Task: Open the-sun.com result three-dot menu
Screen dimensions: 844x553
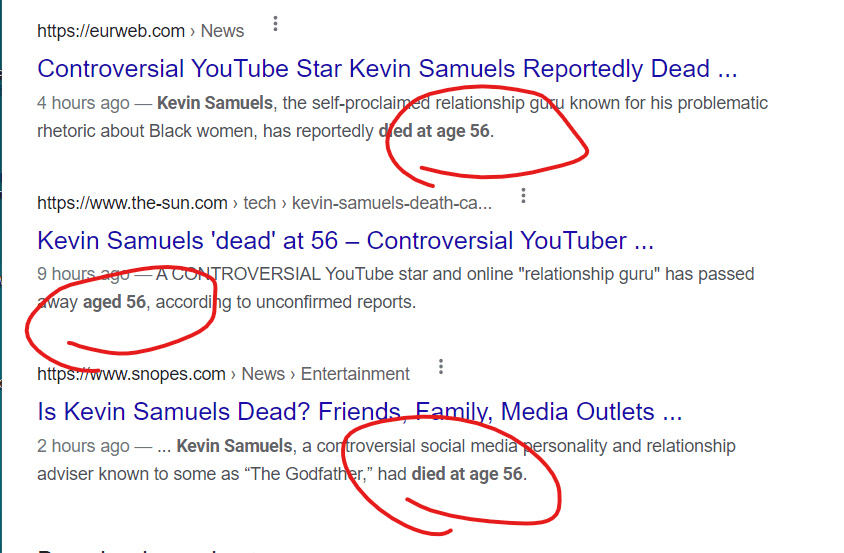Action: pos(523,197)
